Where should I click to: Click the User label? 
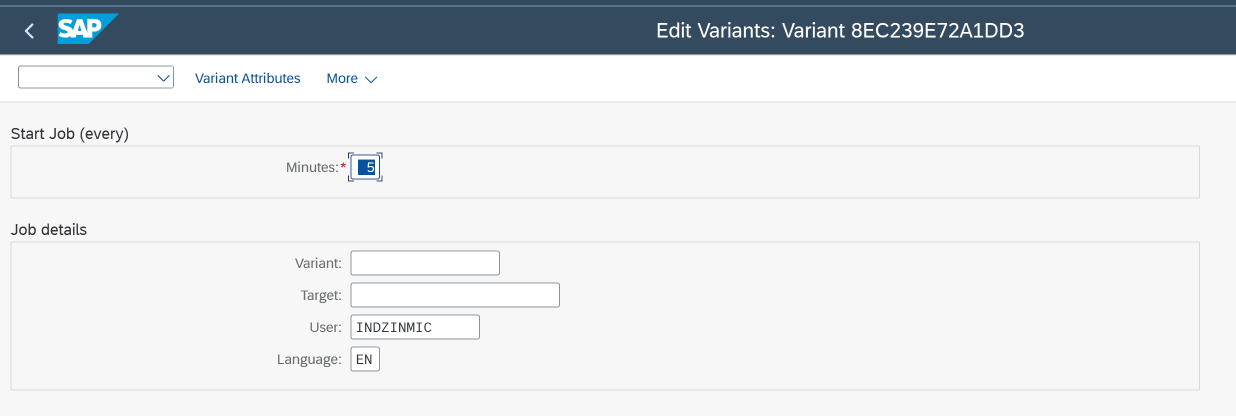point(326,327)
